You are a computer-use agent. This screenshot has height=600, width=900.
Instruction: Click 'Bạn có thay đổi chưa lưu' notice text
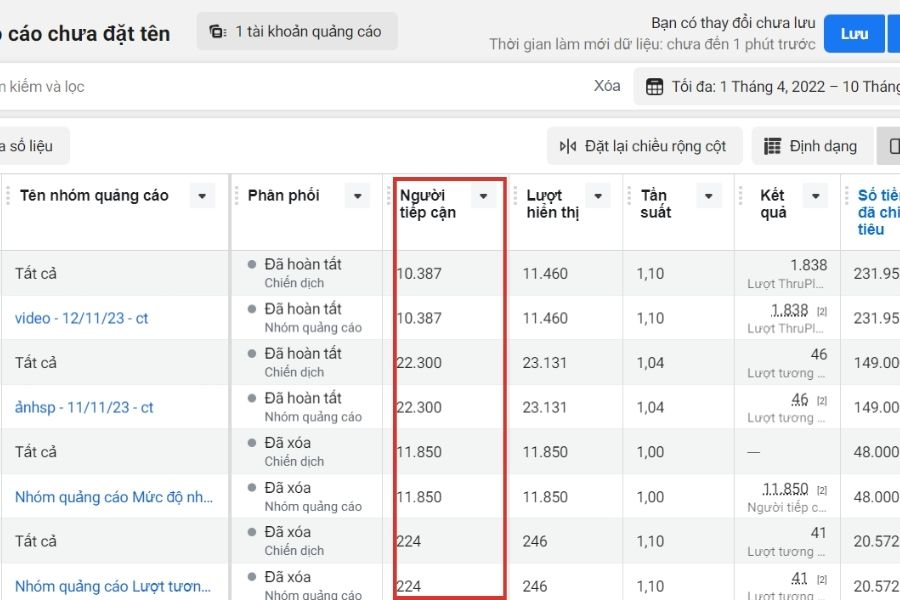(x=733, y=23)
